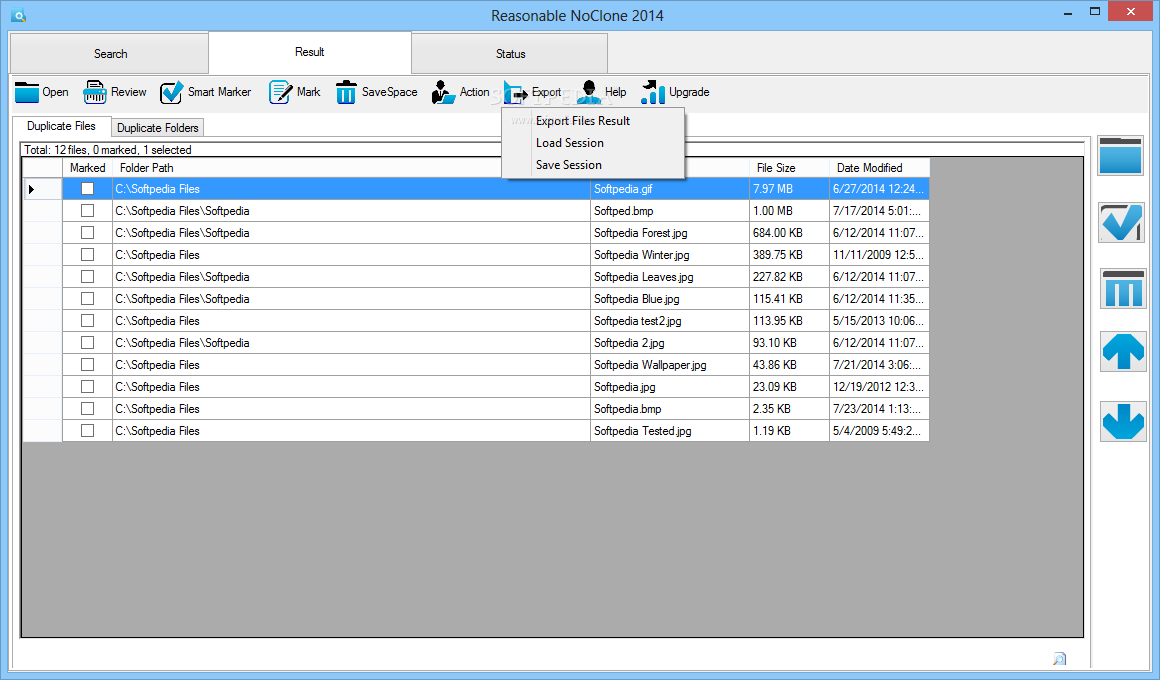Viewport: 1160px width, 680px height.
Task: Click the 7.97 MB file size cell
Action: click(x=789, y=189)
